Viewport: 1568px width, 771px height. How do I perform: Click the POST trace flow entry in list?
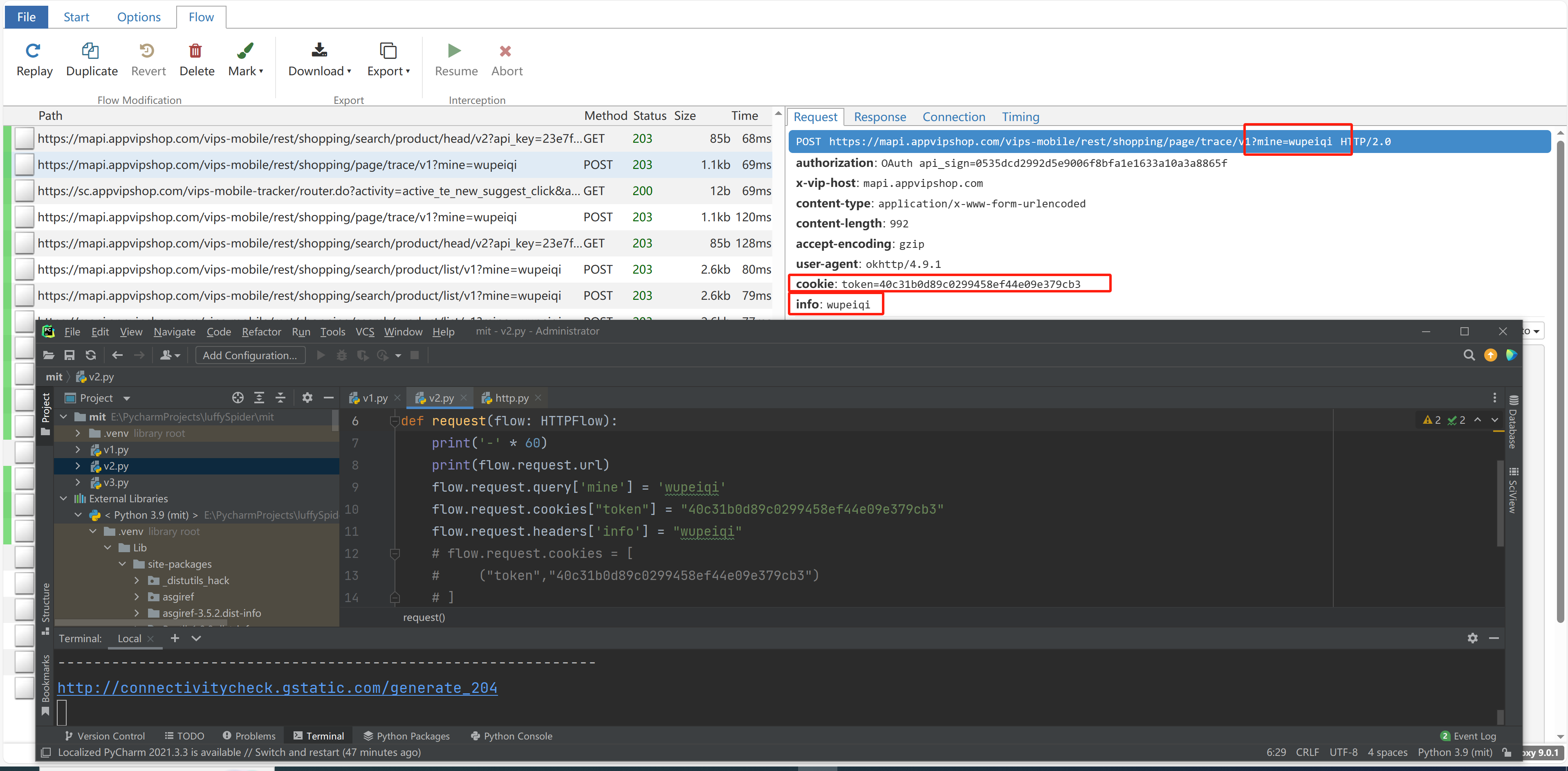click(300, 164)
